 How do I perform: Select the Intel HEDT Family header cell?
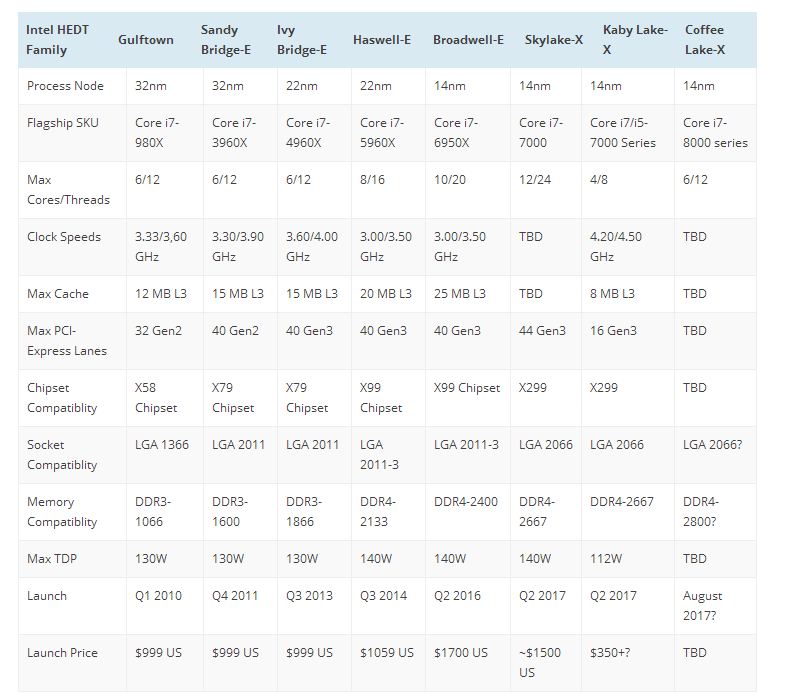(x=58, y=40)
